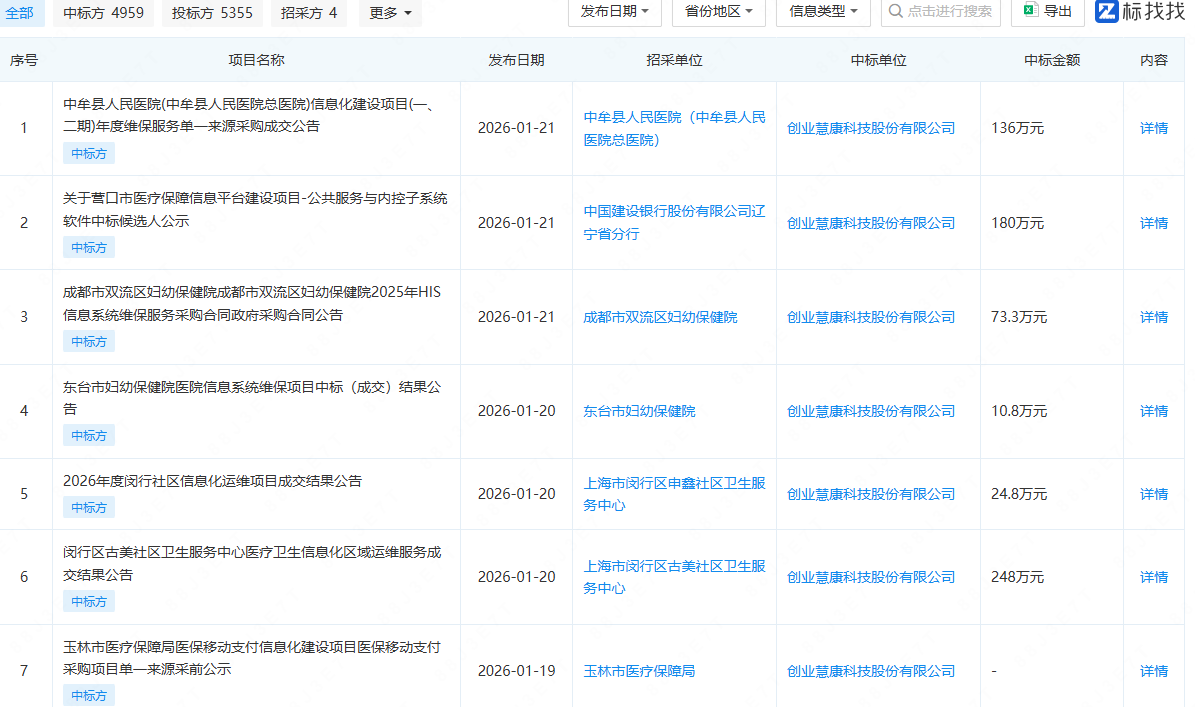Open 闵行区古美社区卫生服务中心 project title
The width and height of the screenshot is (1195, 707).
tap(251, 563)
